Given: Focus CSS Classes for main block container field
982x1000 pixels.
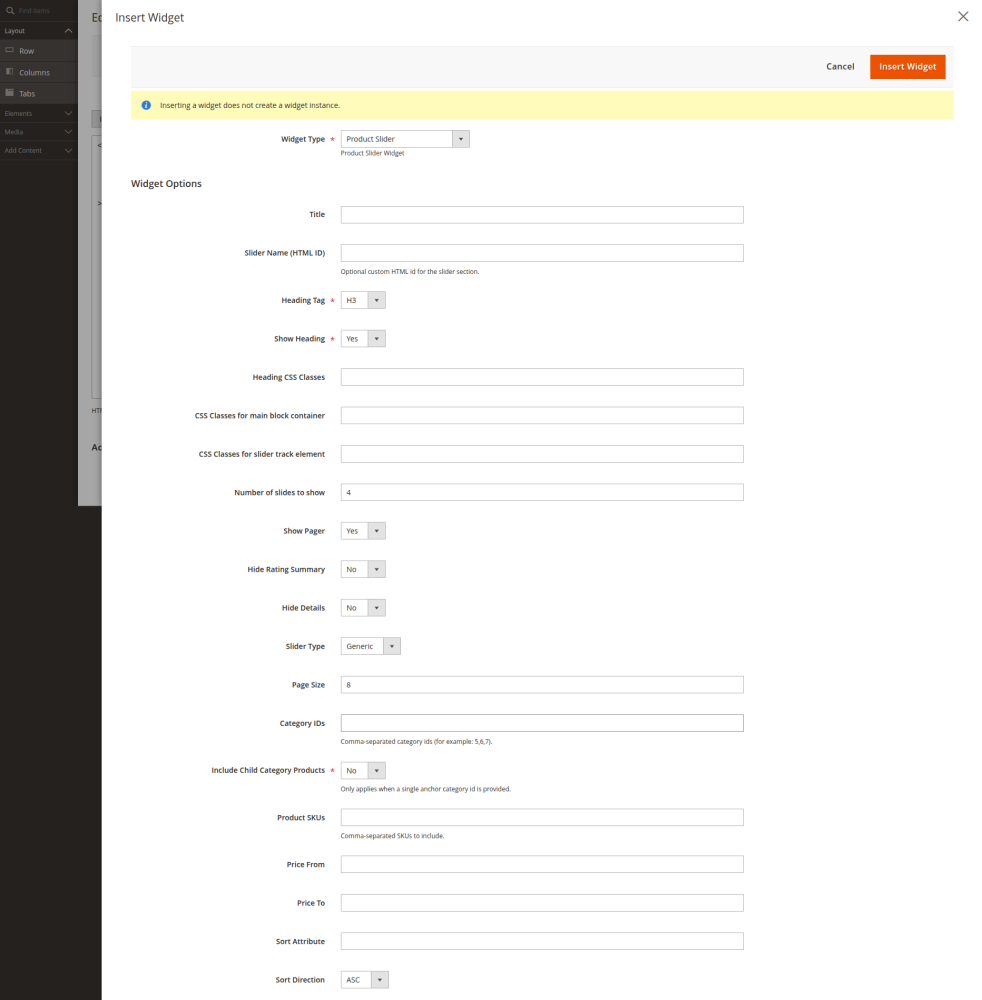Looking at the screenshot, I should click(542, 415).
